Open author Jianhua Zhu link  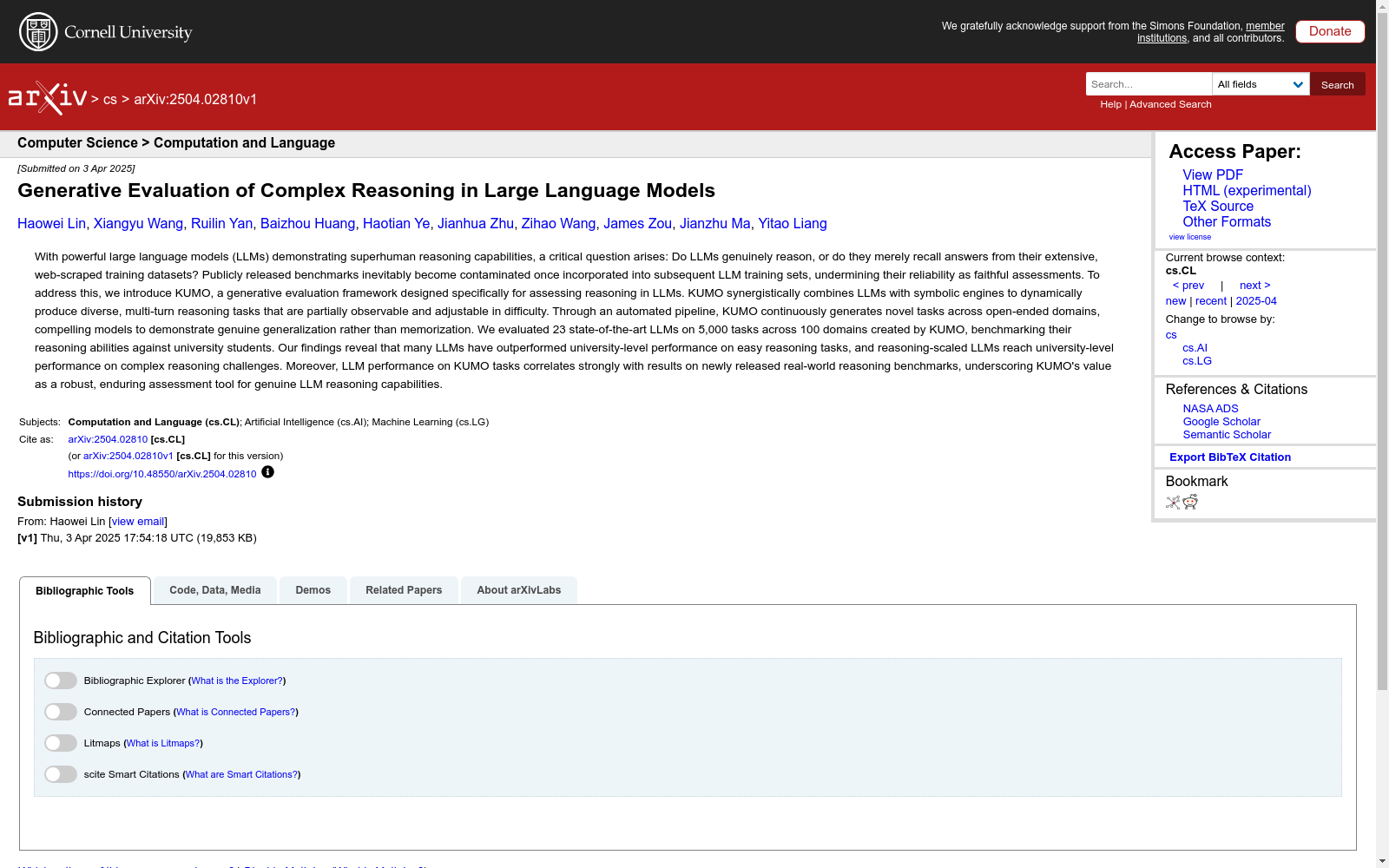476,224
